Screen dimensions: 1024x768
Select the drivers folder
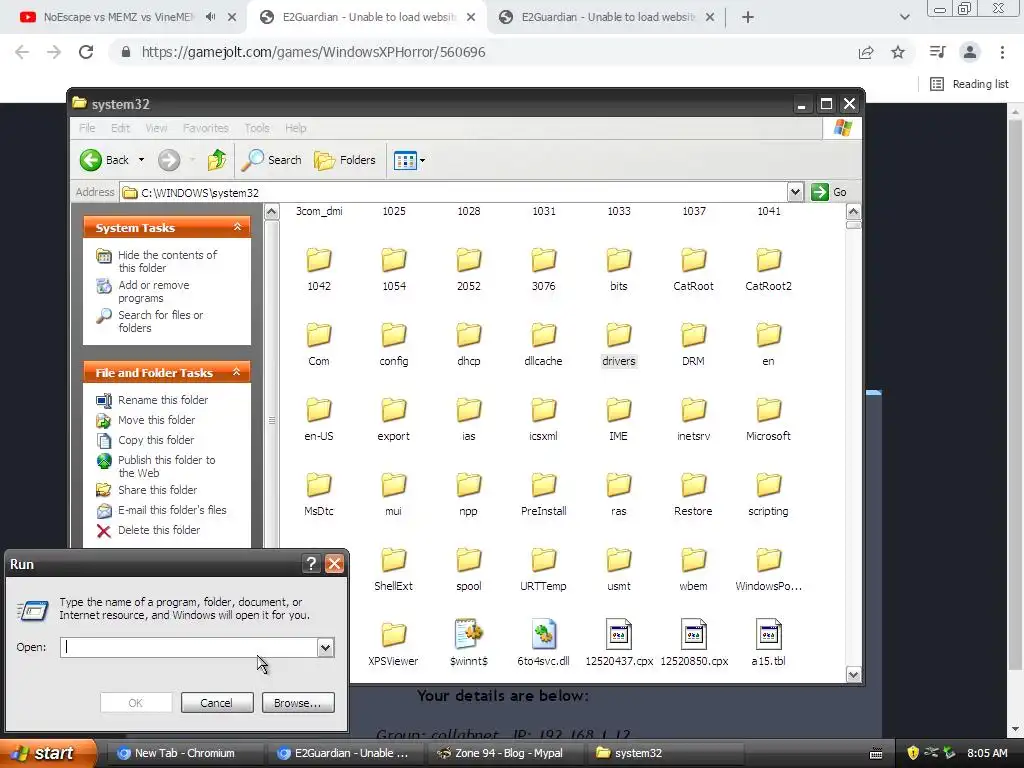tap(618, 345)
